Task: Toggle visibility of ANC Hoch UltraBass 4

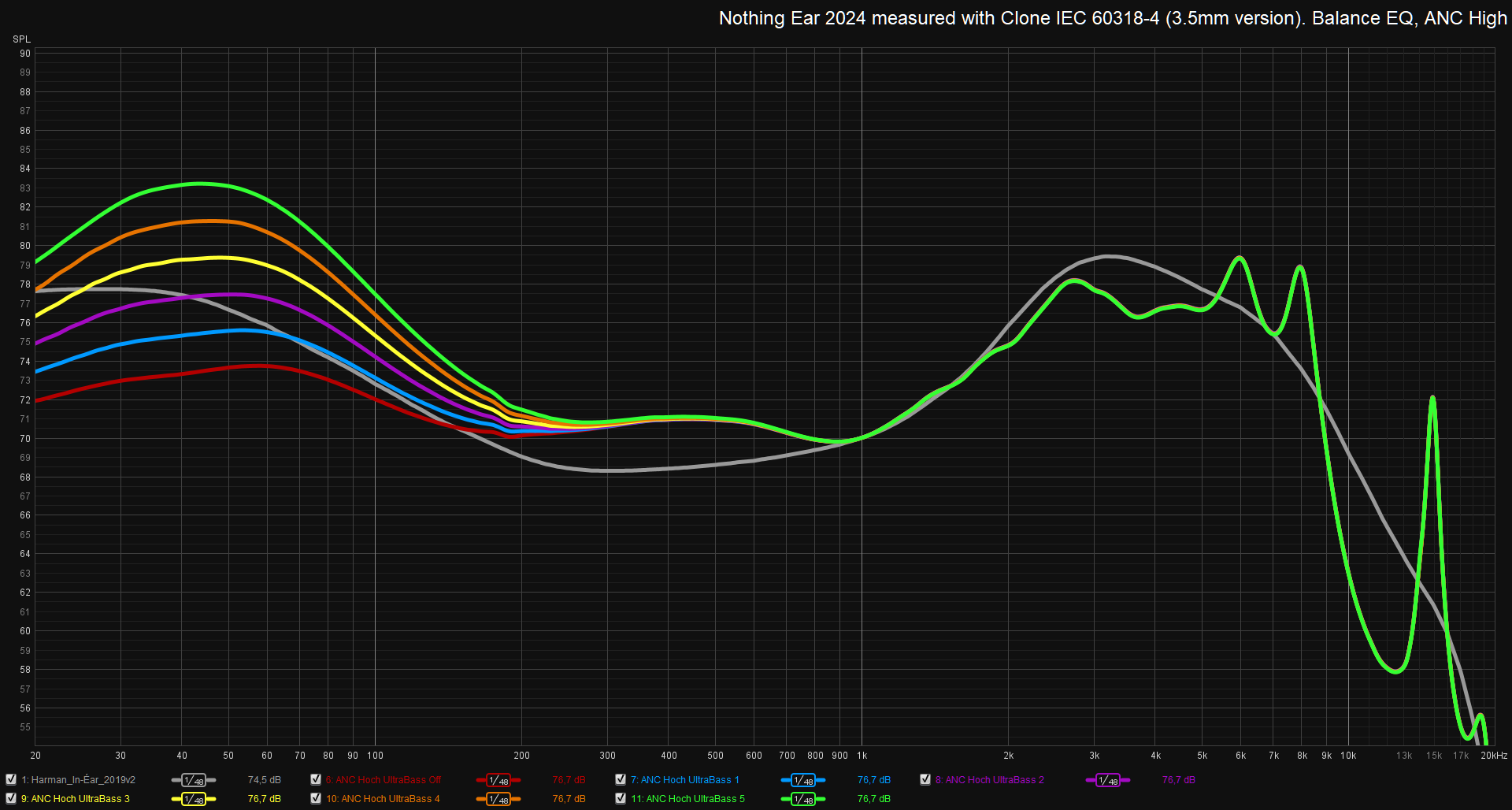Action: click(x=316, y=798)
